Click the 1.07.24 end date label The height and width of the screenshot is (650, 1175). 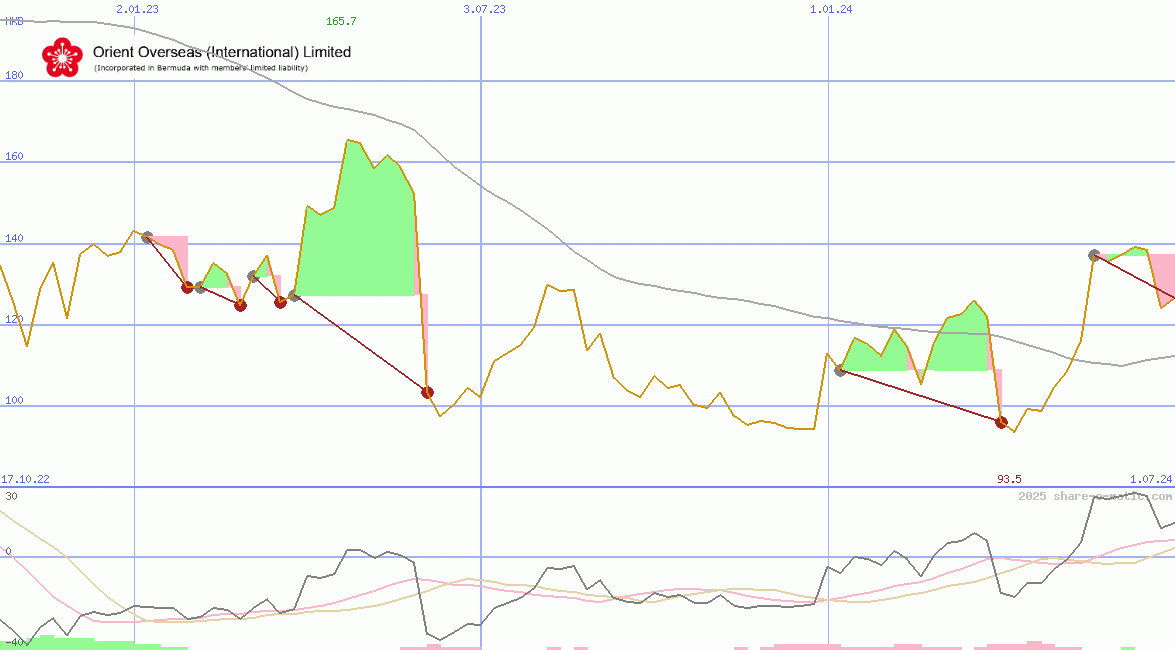(1150, 479)
